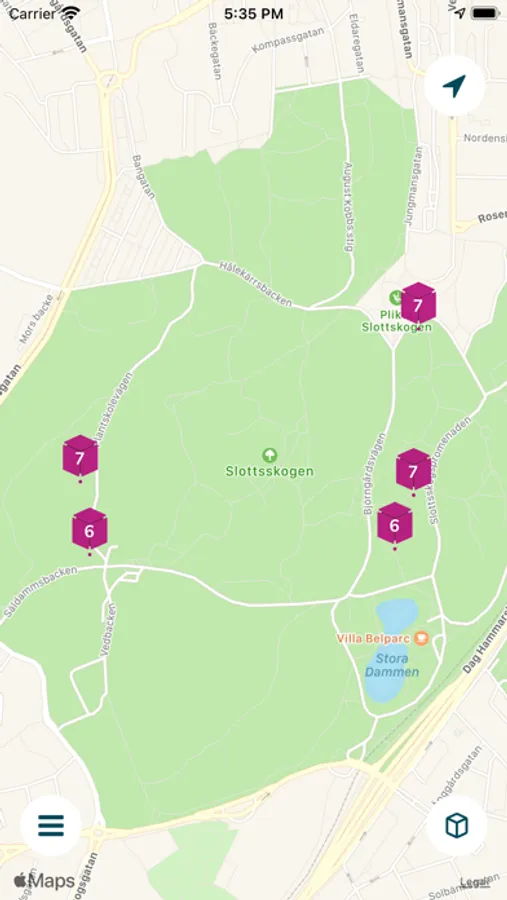Viewport: 507px width, 900px height.
Task: Tap the Hålekärrsbacken road label
Action: pyautogui.click(x=256, y=284)
